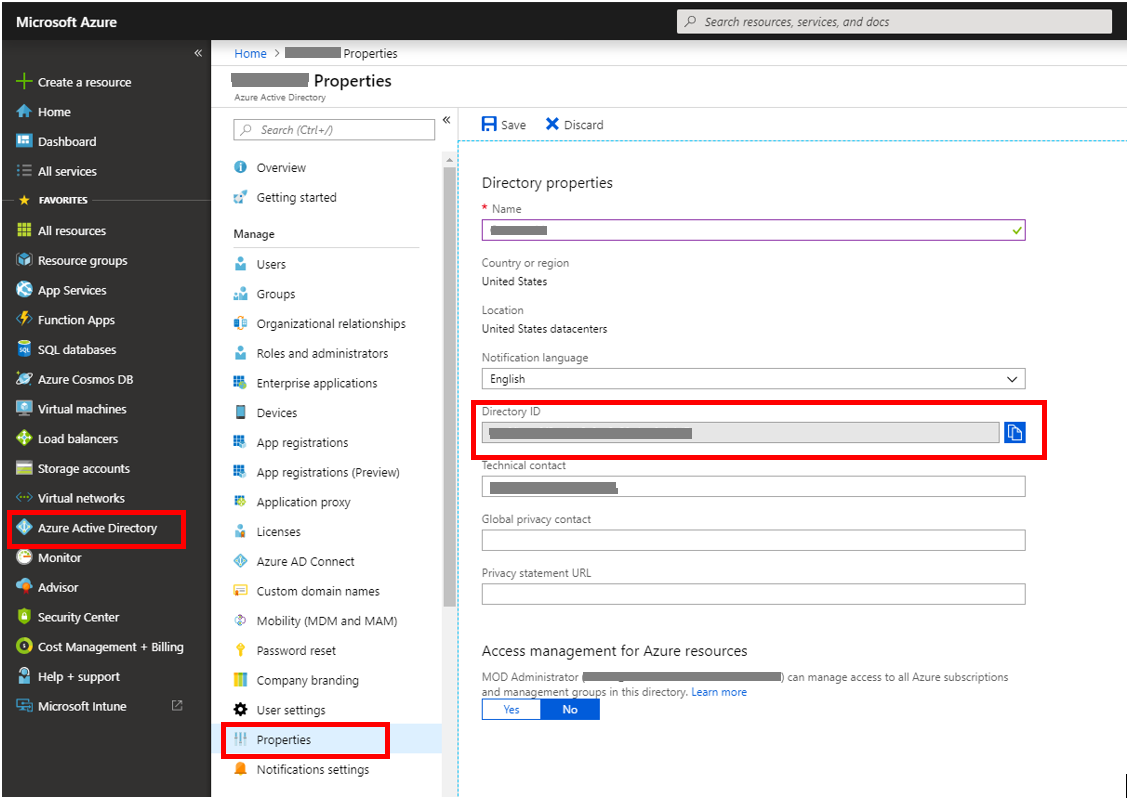Open Security Center shield icon

tap(25, 617)
